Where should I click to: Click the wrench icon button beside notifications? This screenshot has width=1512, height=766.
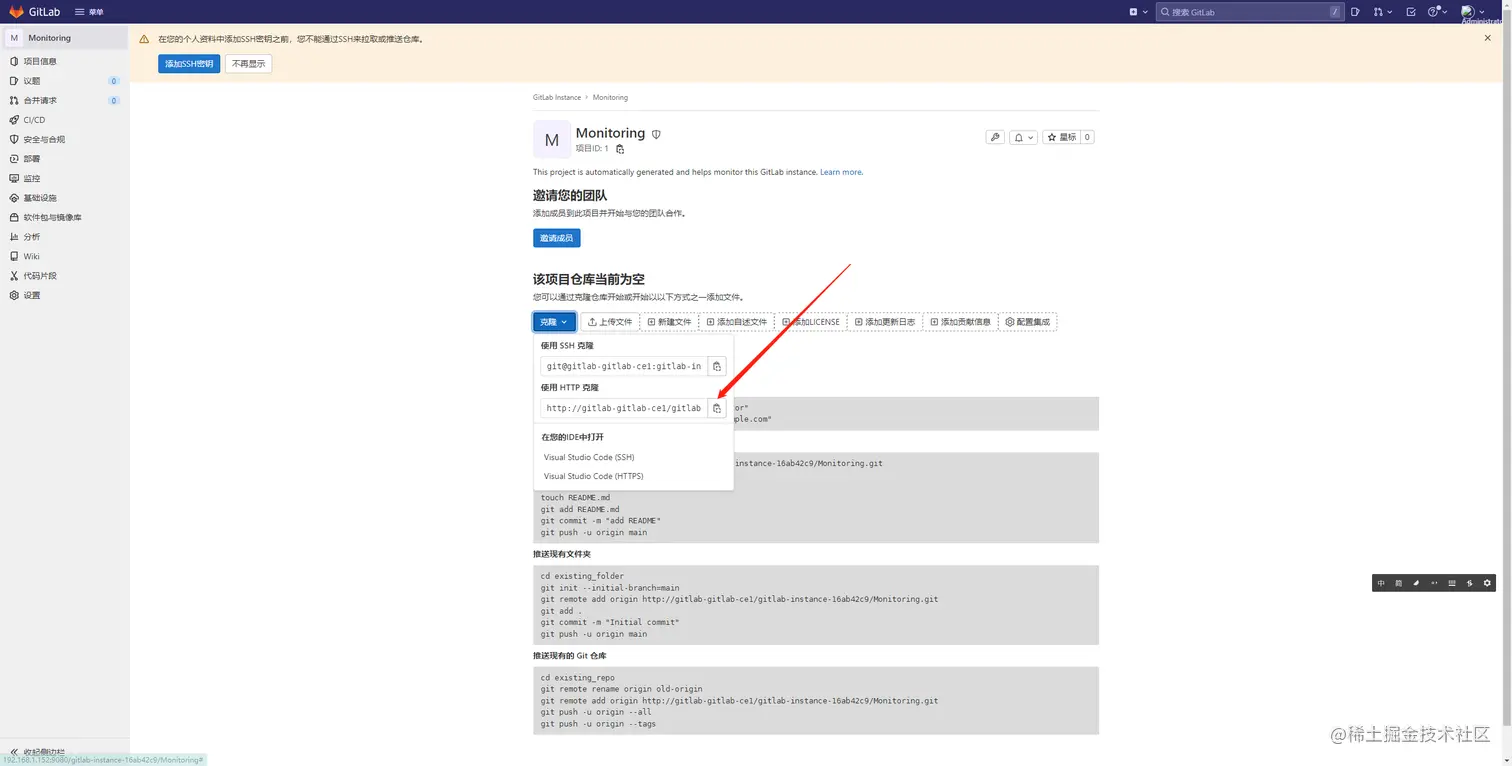(995, 137)
